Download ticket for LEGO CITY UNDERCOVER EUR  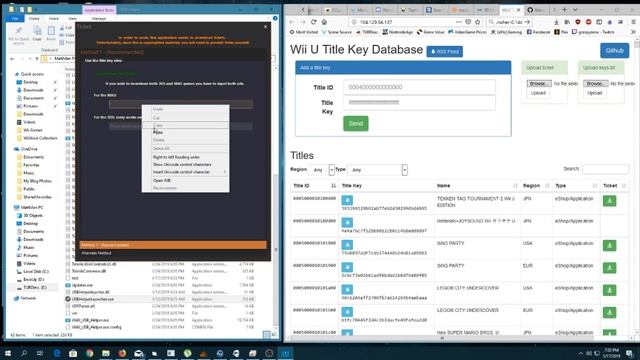[609, 313]
